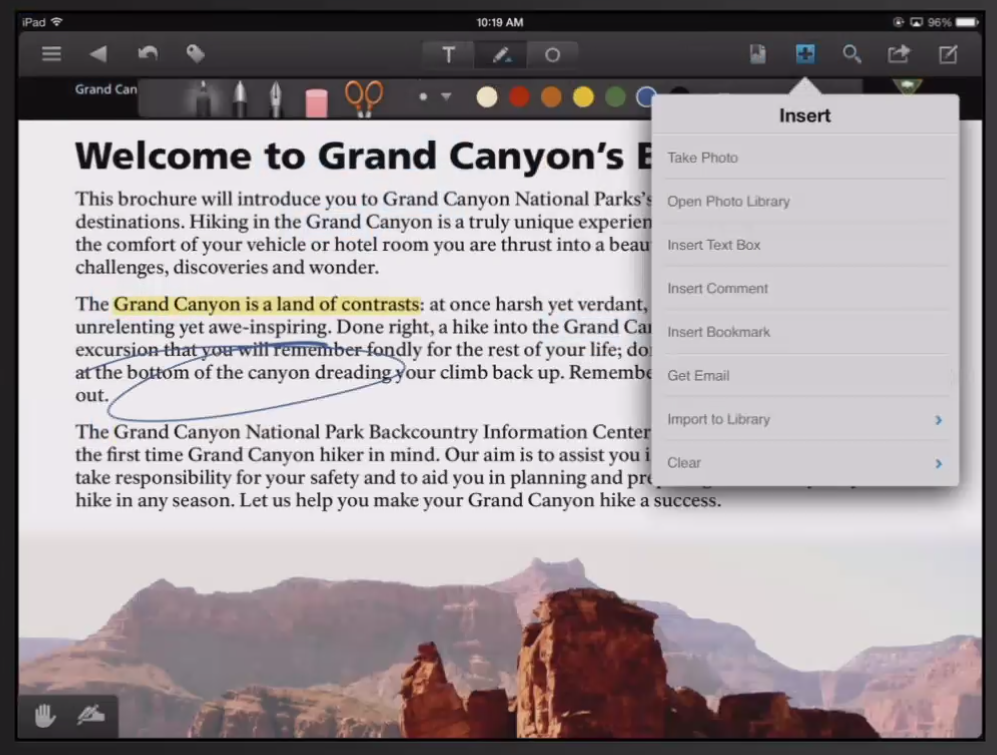Screen dimensions: 997x755
Task: Open the Grand Can document tab
Action: click(106, 90)
